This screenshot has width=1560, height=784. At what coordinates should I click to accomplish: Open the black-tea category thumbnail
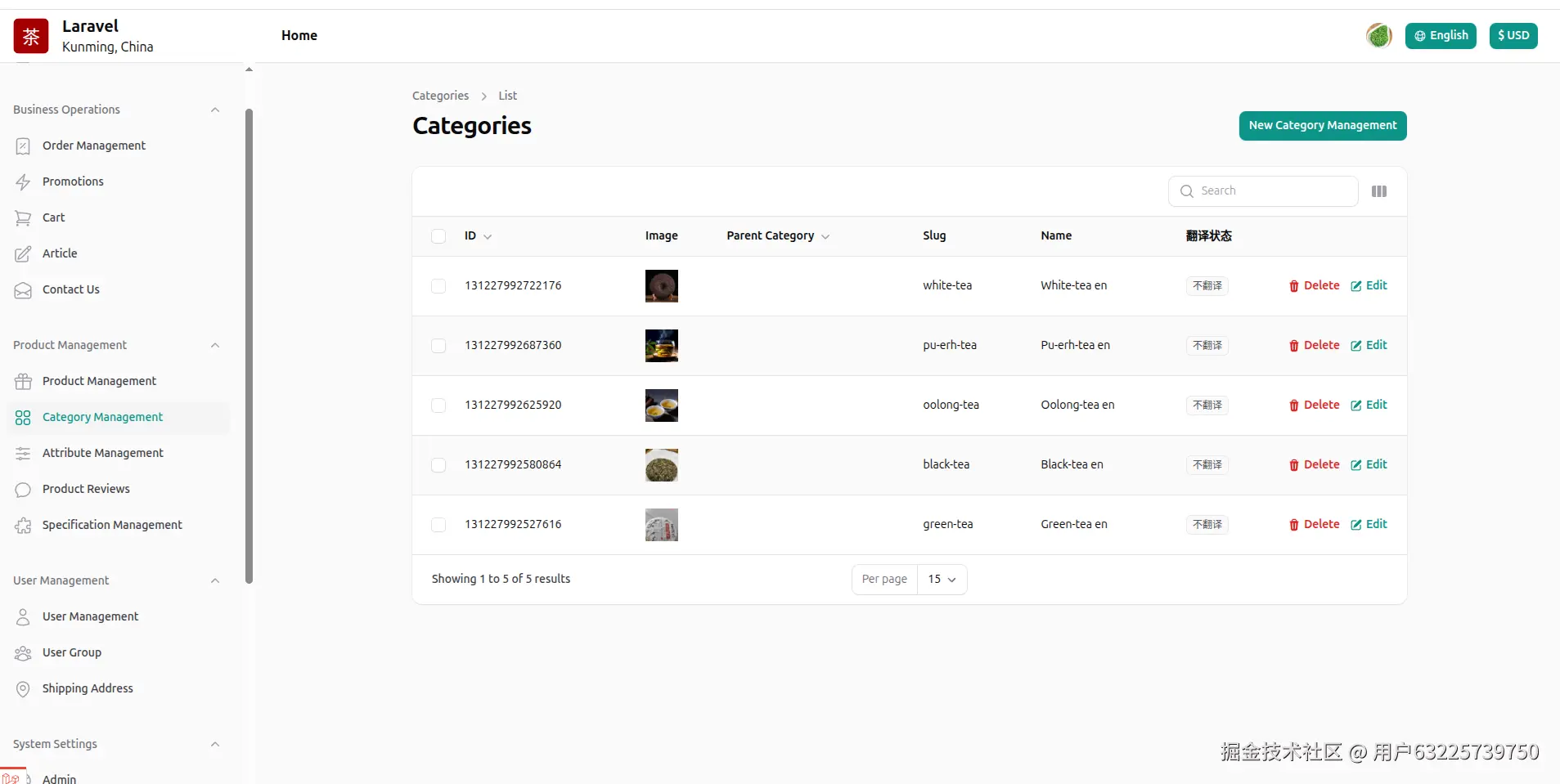coord(661,465)
